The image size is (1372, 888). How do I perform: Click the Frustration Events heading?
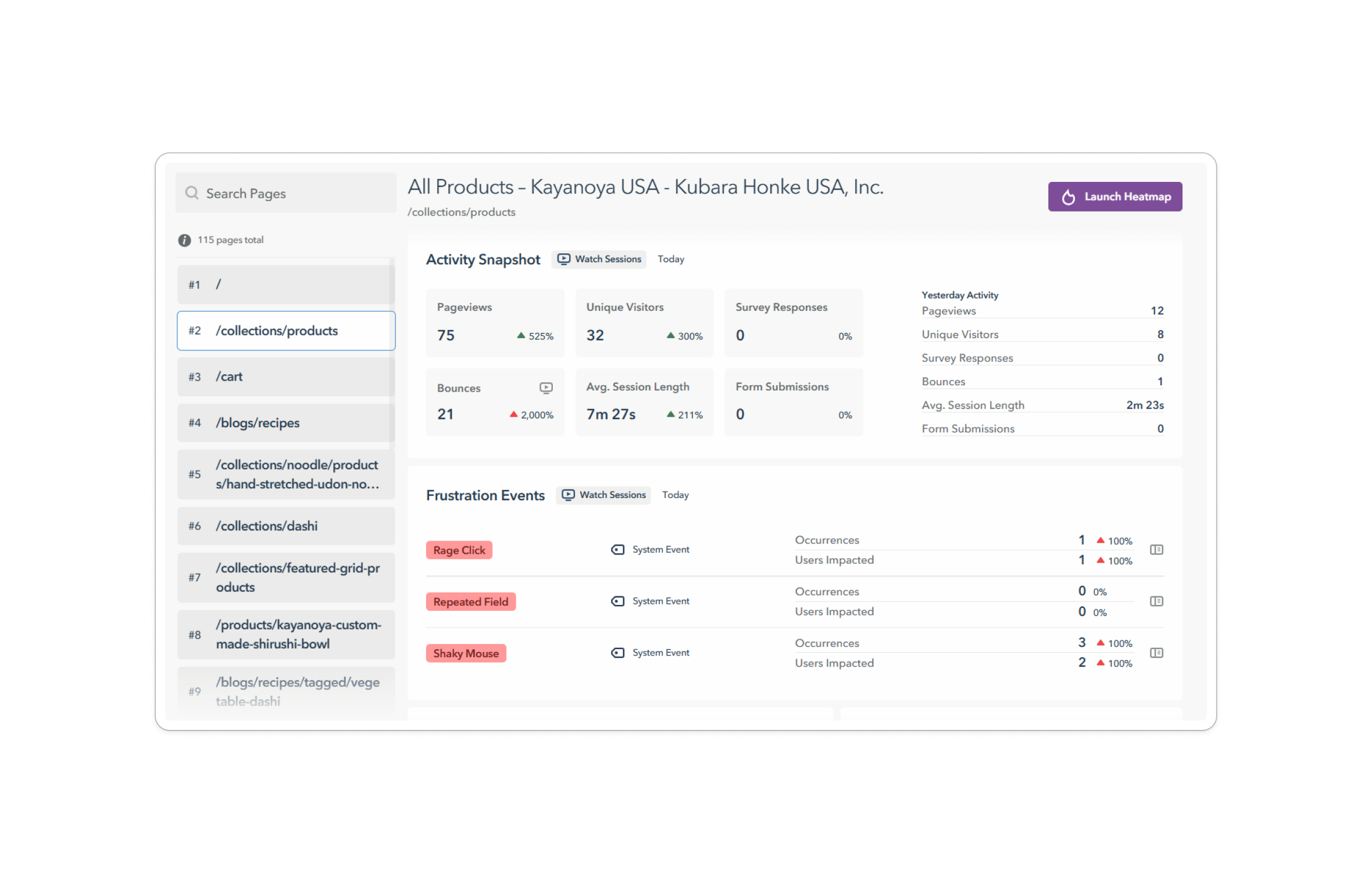[x=485, y=496]
